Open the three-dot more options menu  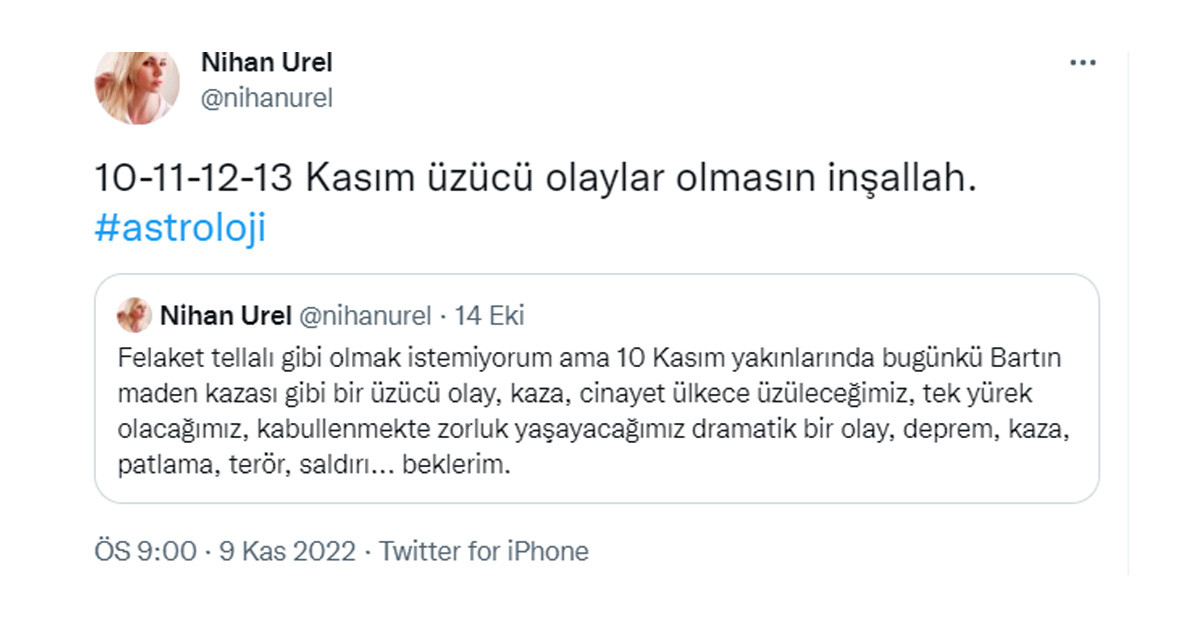pos(1083,62)
